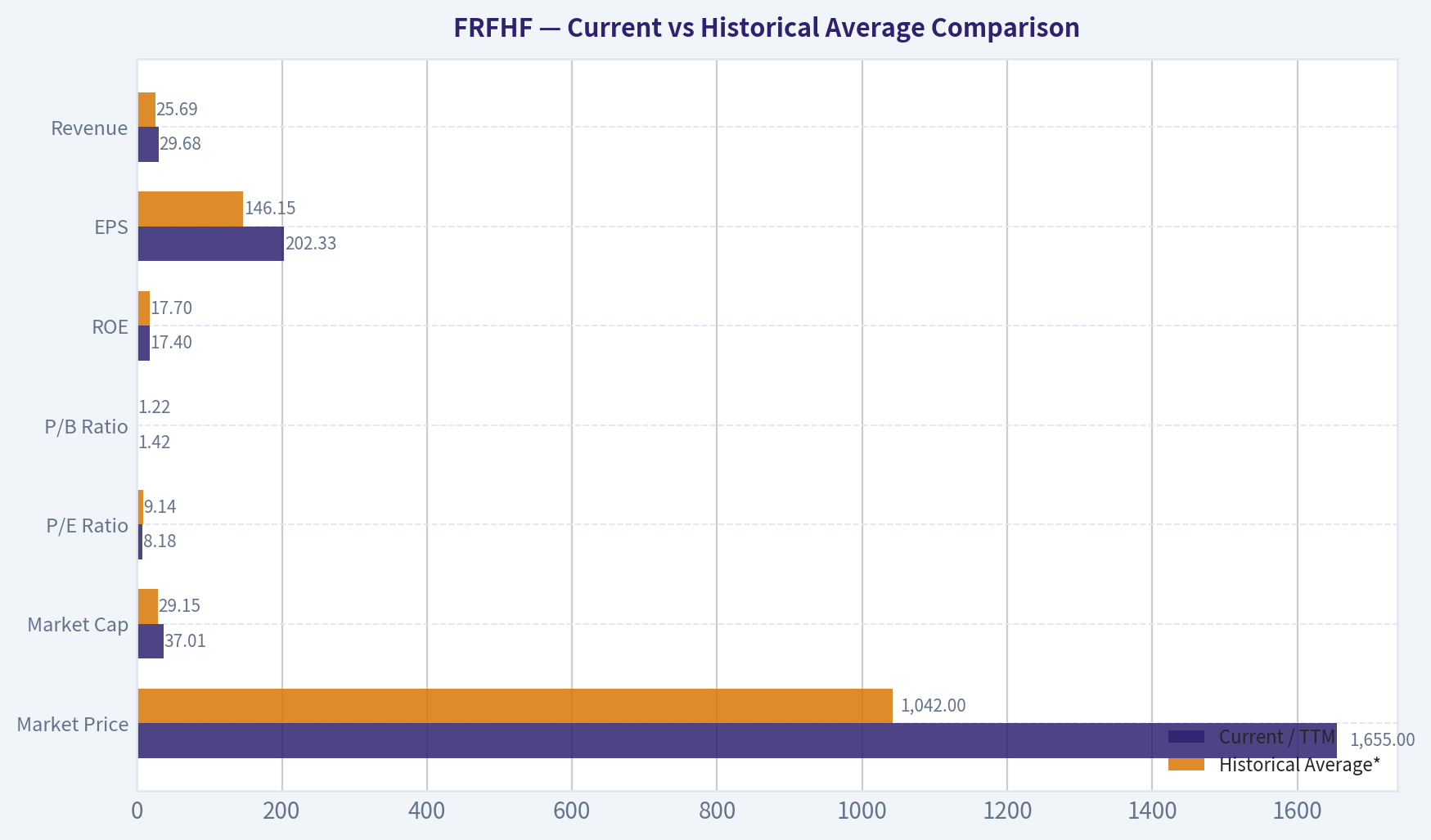
Task: Click the P/B Ratio axis label
Action: tap(87, 427)
